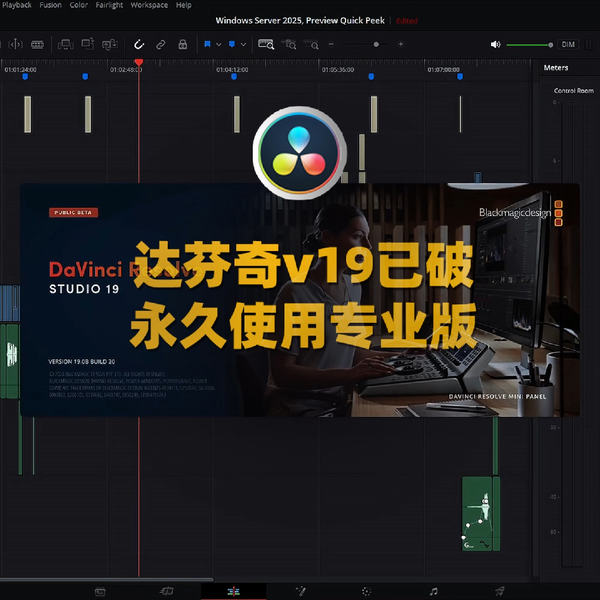Toggle Position Lock padlock icon

183,44
